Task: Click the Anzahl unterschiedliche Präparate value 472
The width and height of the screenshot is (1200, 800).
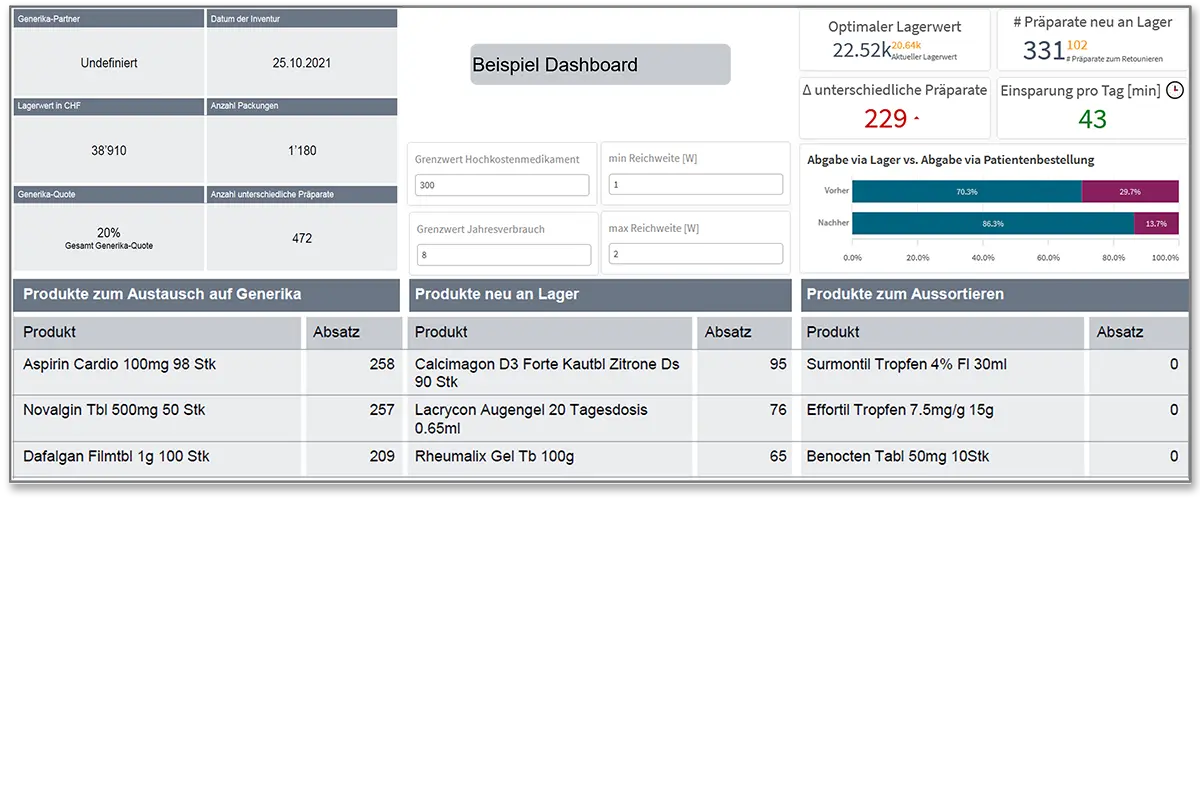Action: coord(302,238)
